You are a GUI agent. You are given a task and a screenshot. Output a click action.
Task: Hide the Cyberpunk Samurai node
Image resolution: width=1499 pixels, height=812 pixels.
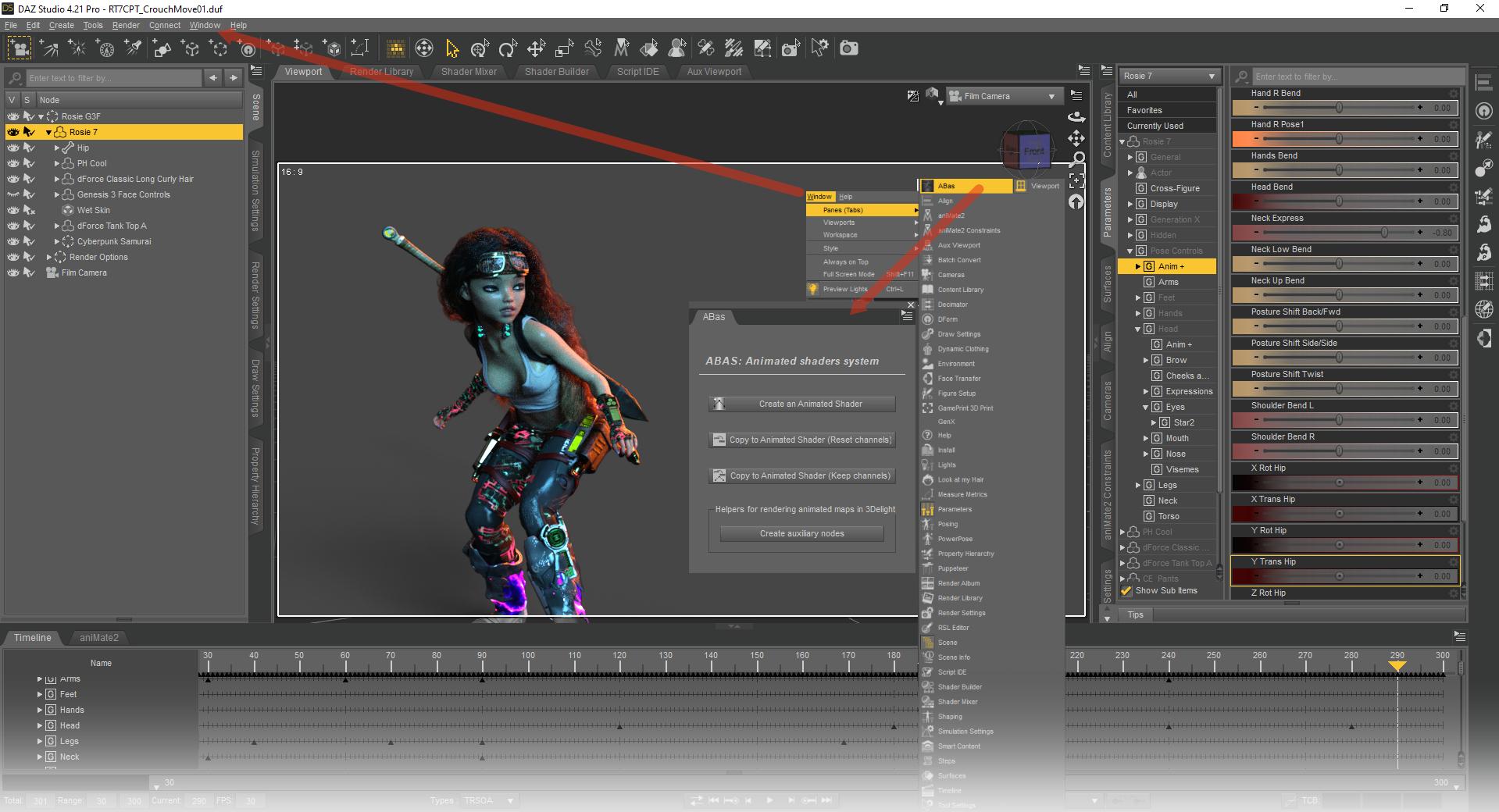[x=13, y=241]
